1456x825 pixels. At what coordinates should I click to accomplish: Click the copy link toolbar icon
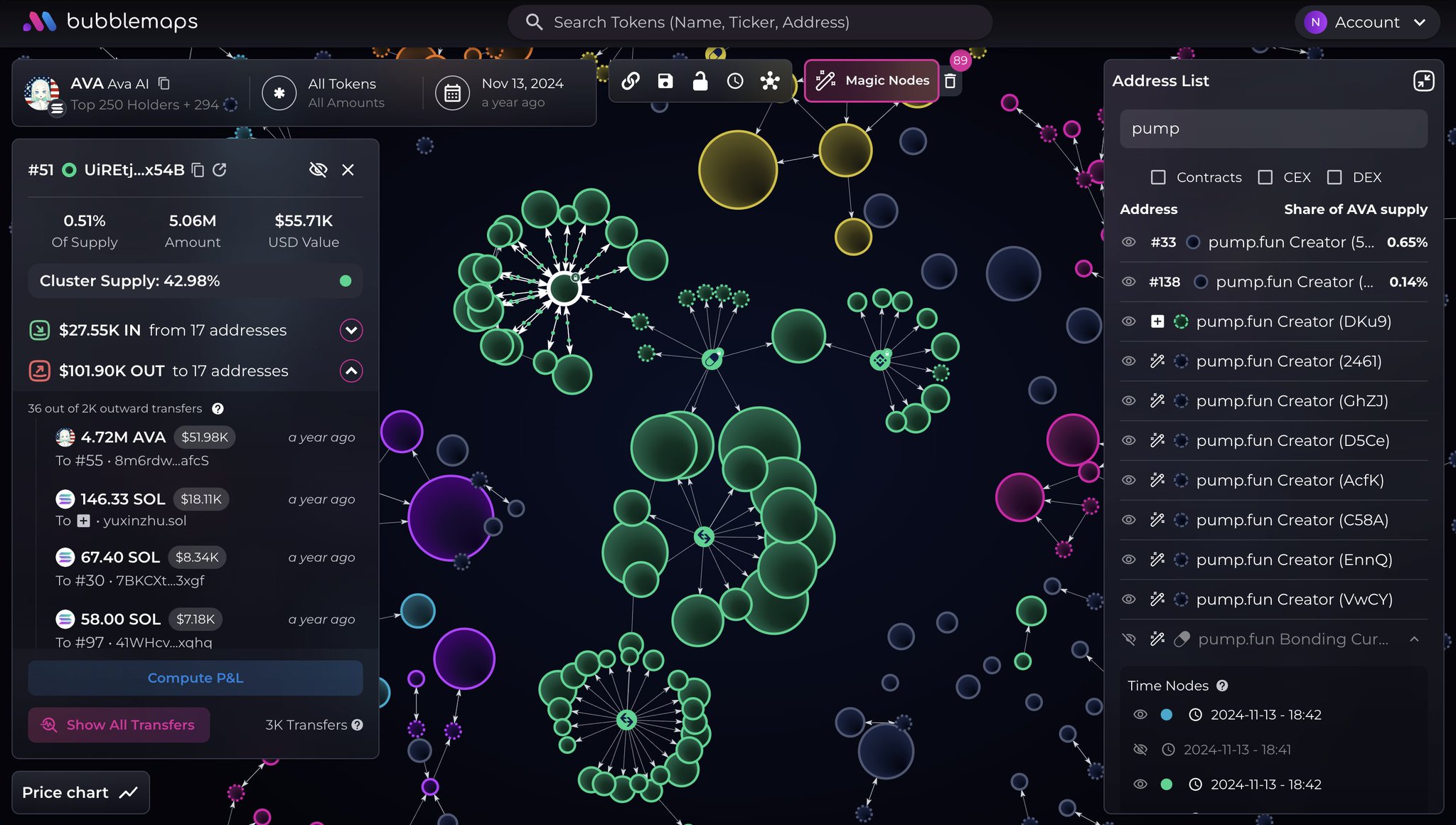(x=630, y=81)
